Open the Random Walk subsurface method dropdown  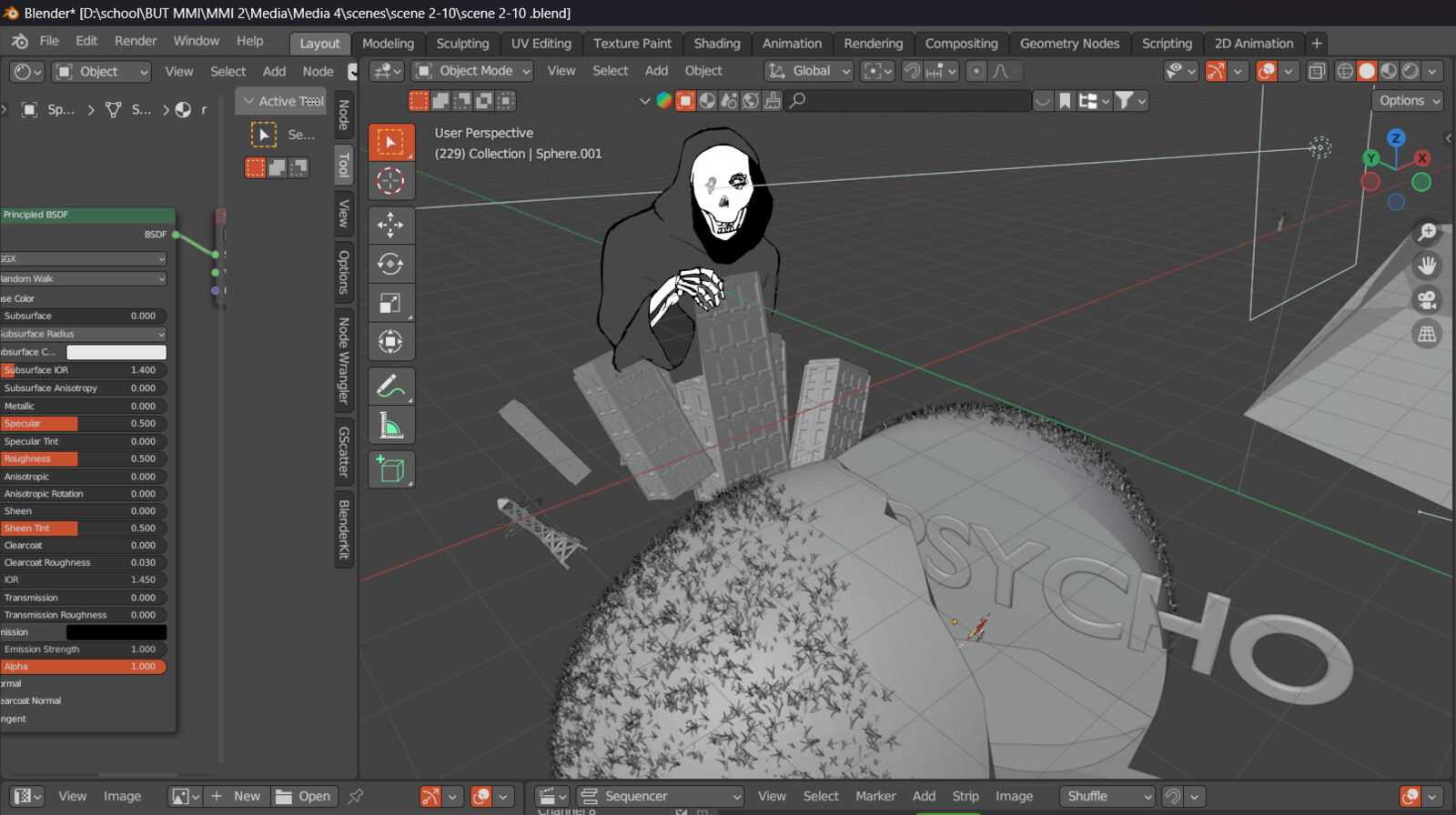83,278
